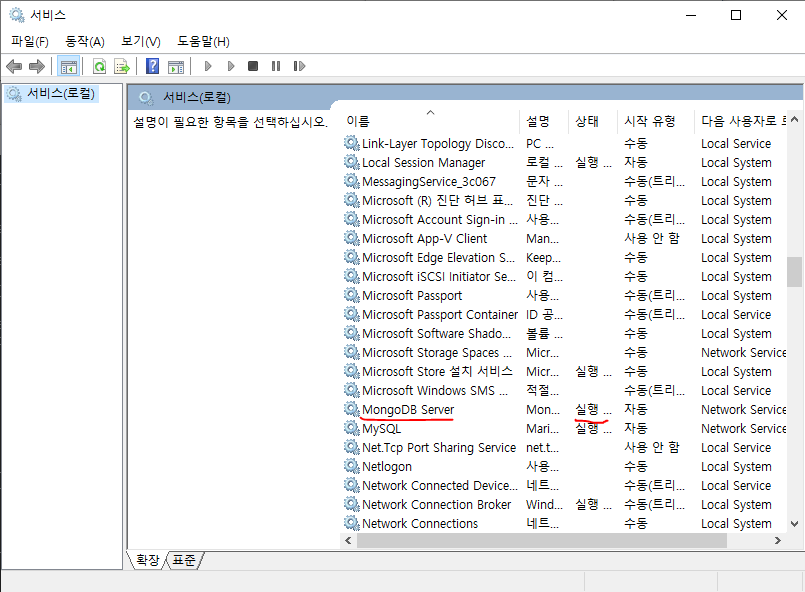This screenshot has width=805, height=592.
Task: Click Network Service cell of MySQL row
Action: click(744, 429)
